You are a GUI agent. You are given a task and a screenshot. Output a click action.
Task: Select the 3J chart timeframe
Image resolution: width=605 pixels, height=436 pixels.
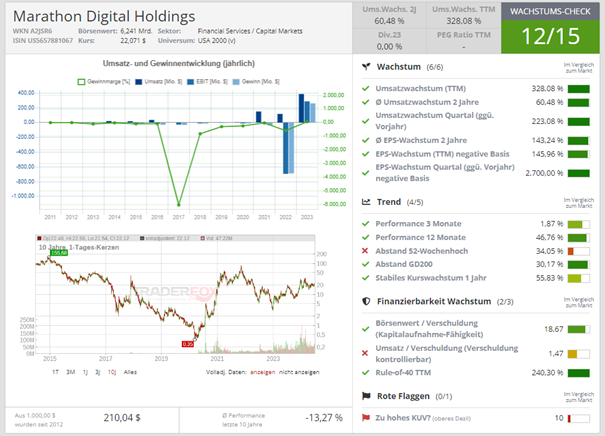tap(98, 372)
